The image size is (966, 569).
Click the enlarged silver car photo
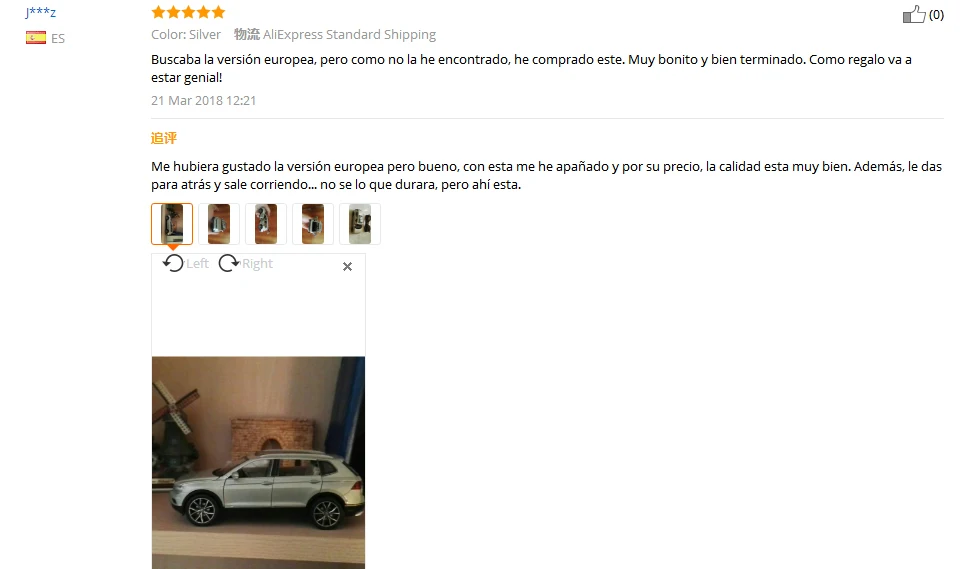258,462
